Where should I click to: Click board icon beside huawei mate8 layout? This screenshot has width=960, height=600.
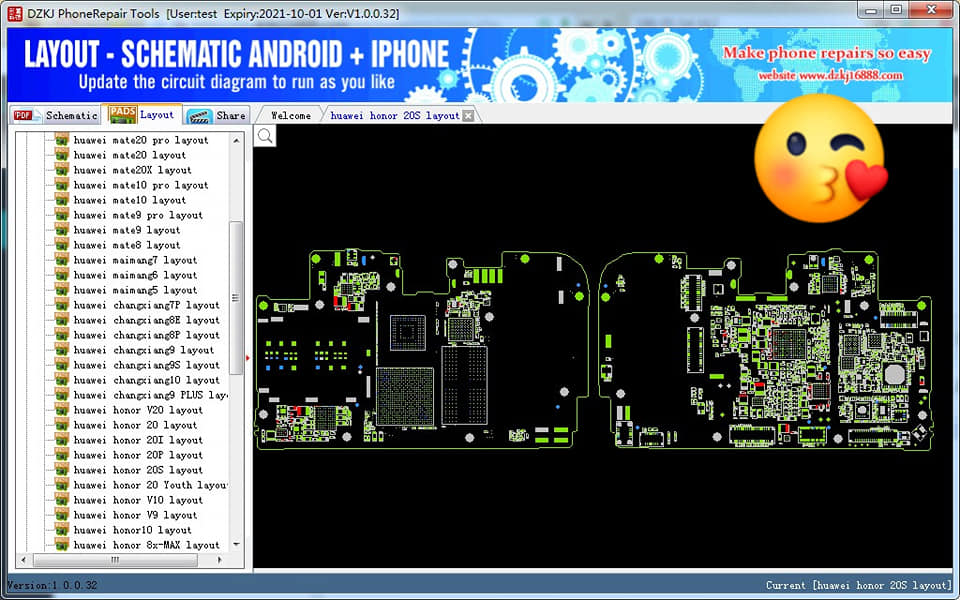61,245
